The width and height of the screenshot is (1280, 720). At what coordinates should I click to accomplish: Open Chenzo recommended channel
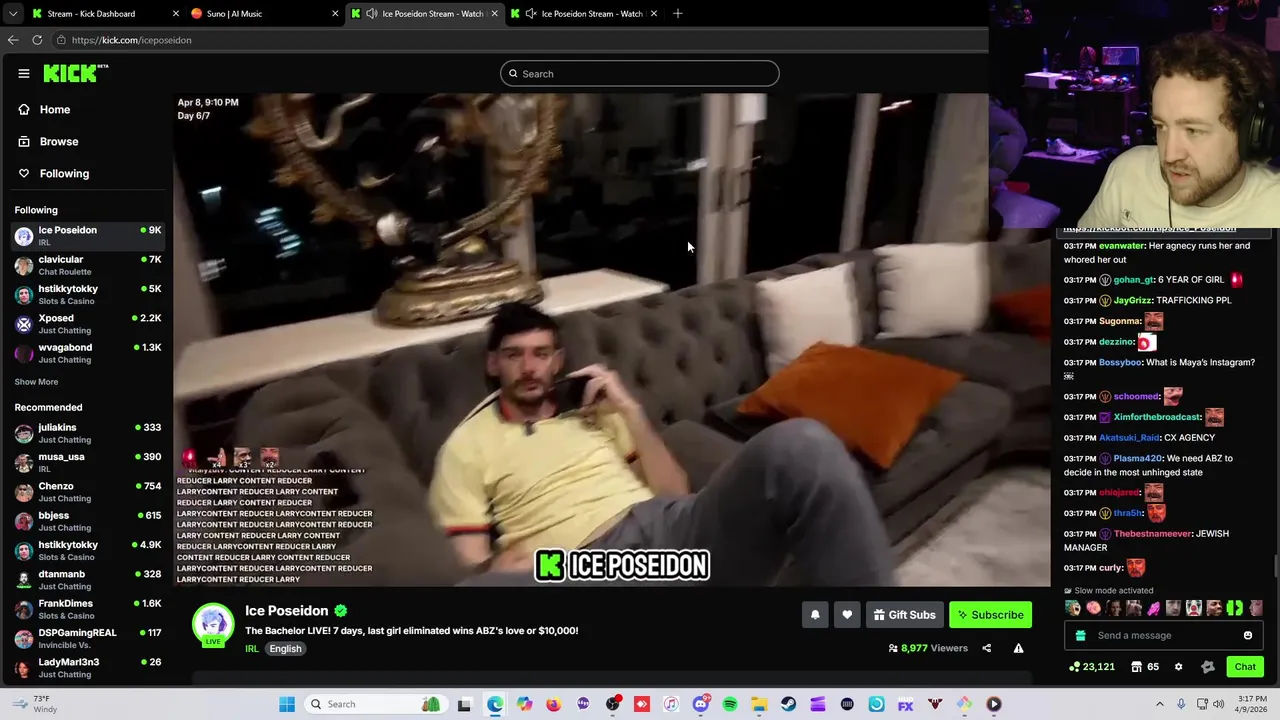88,492
